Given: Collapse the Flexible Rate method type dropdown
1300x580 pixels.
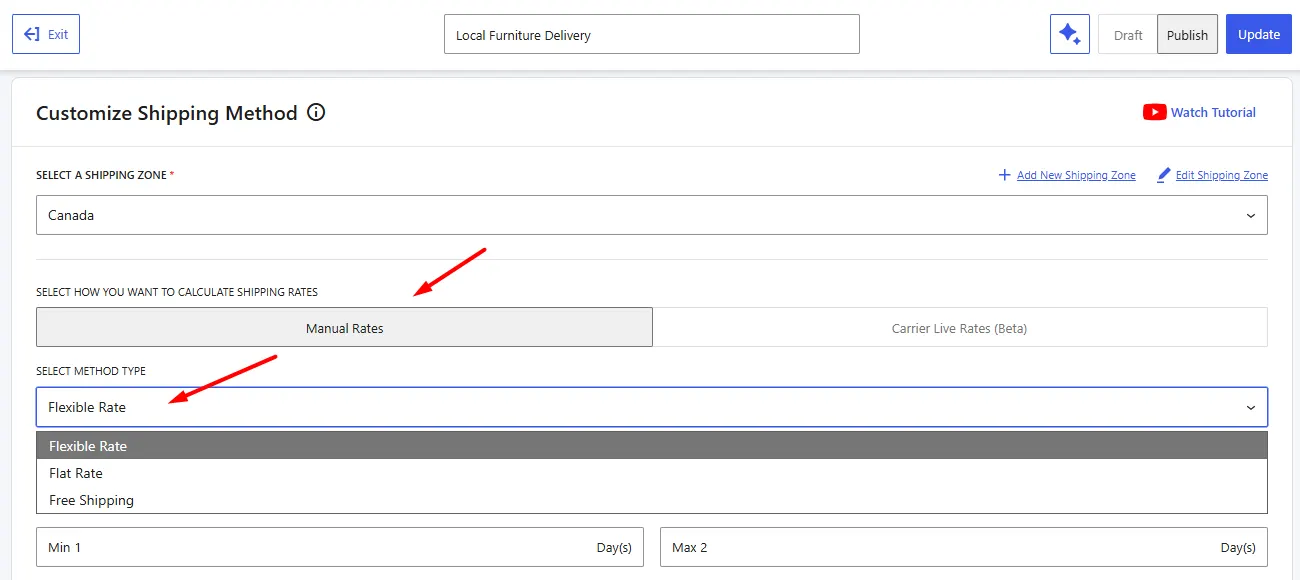Looking at the screenshot, I should click(651, 407).
